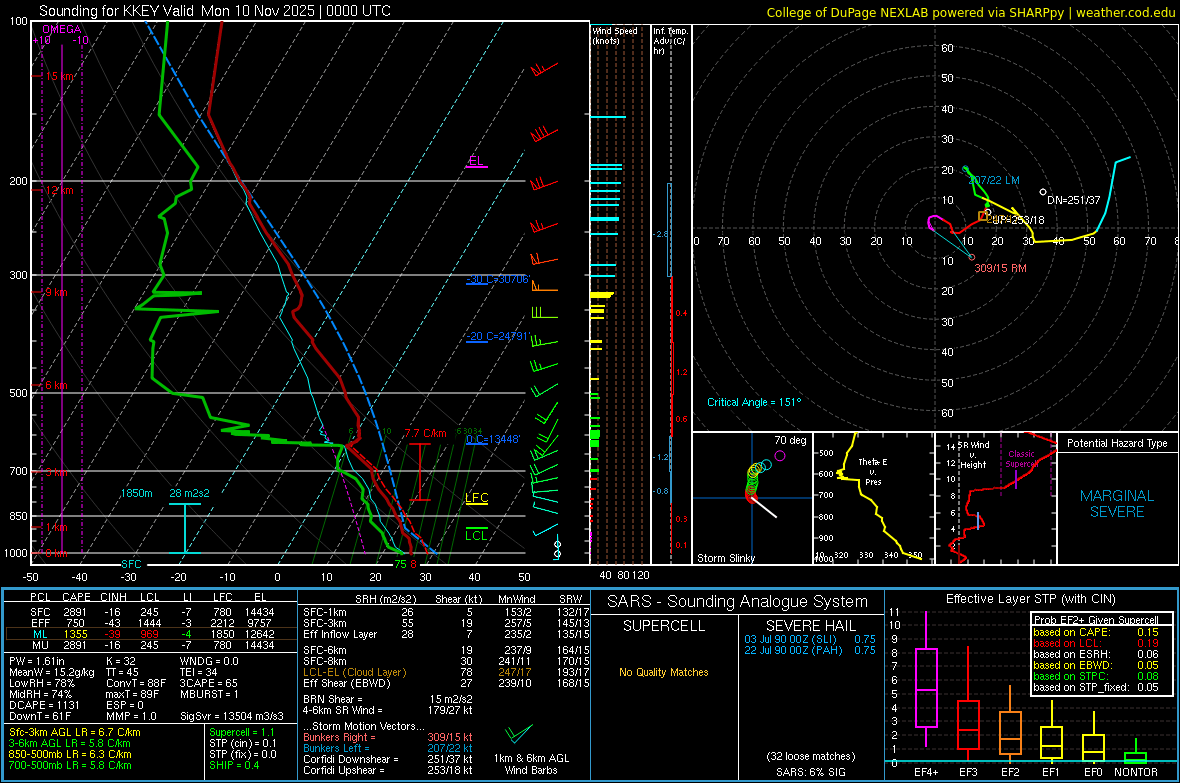Click the -30 C=30706' height label
1180x783 pixels.
click(x=498, y=279)
